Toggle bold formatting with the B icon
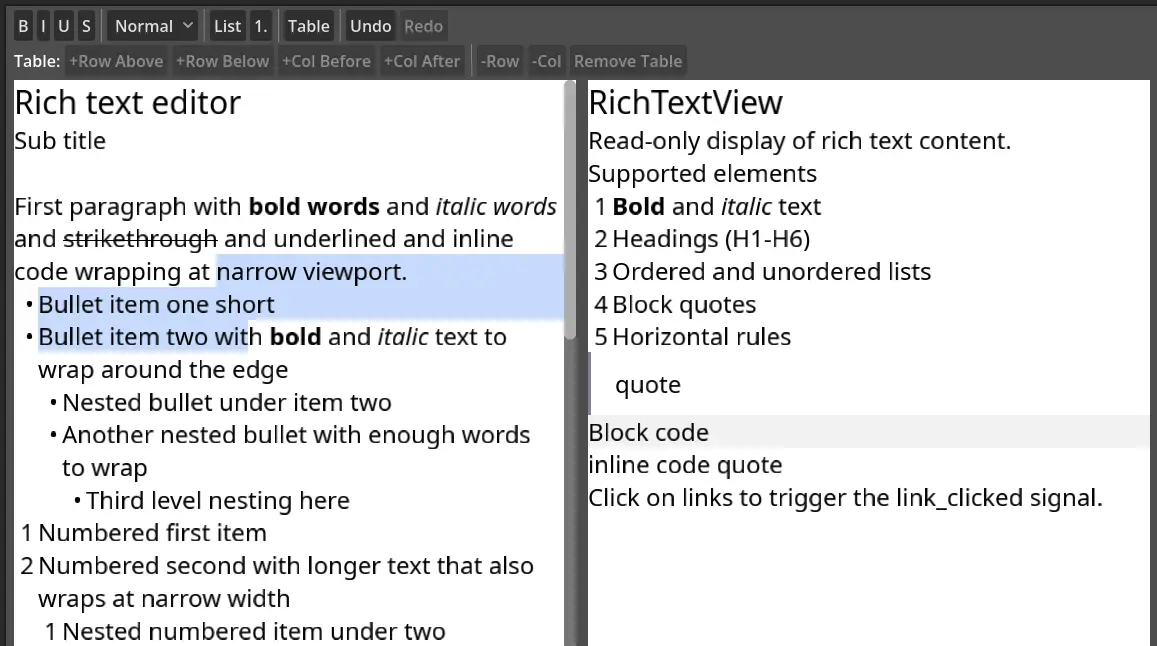1157x646 pixels. point(22,25)
